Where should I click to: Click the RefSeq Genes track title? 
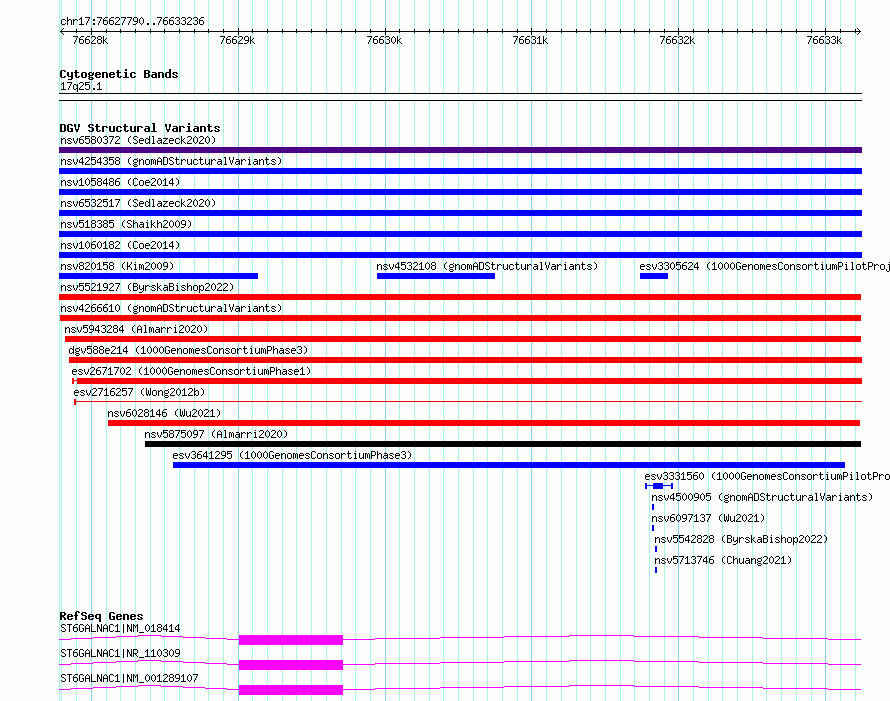coord(102,616)
